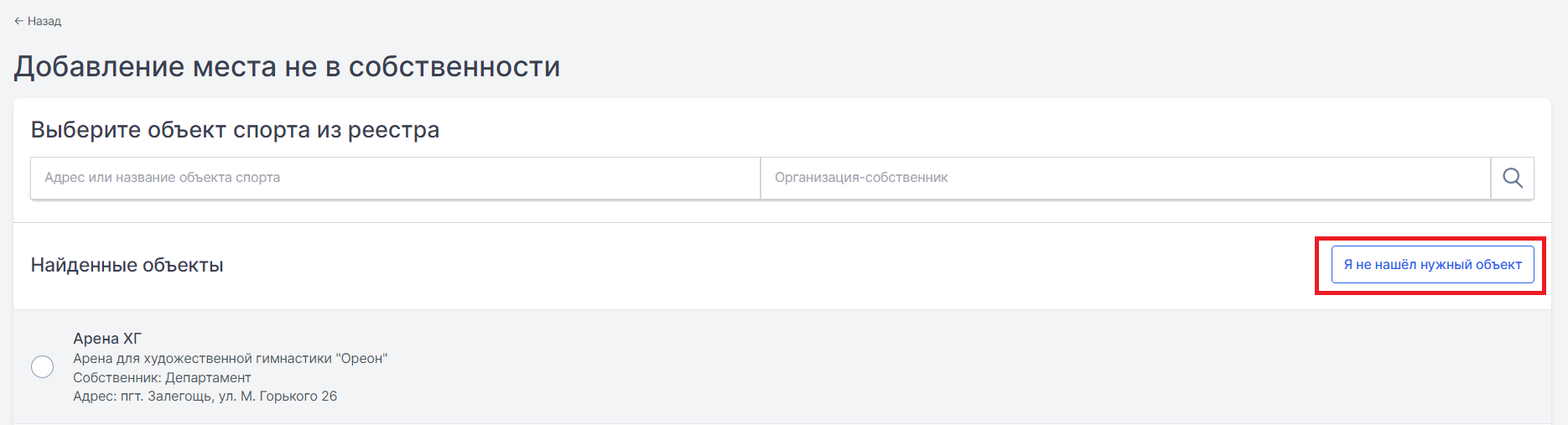Image resolution: width=1568 pixels, height=425 pixels.
Task: Click the magnifying glass search icon
Action: tap(1512, 178)
